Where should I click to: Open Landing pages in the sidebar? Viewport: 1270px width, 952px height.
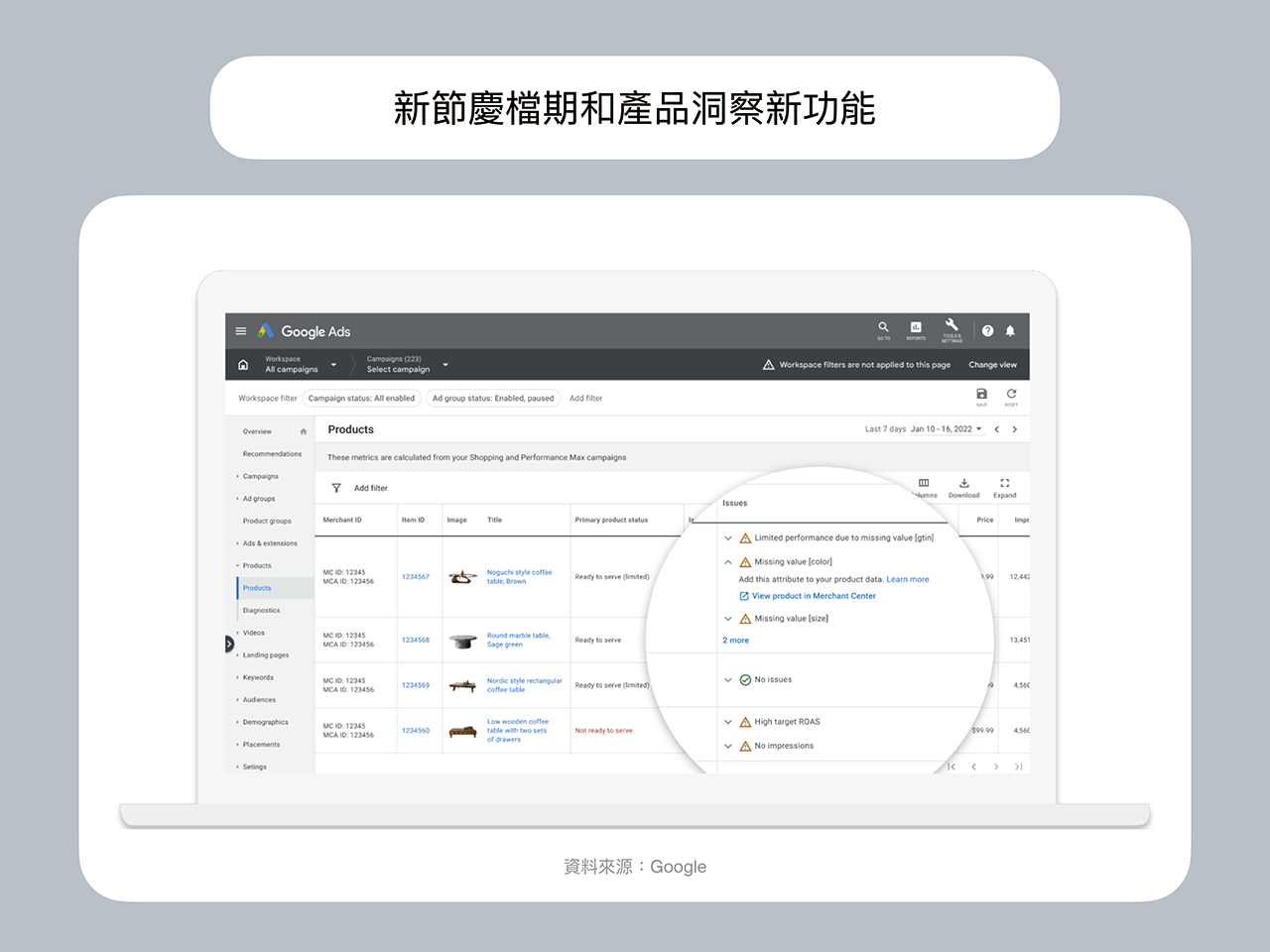[x=265, y=655]
